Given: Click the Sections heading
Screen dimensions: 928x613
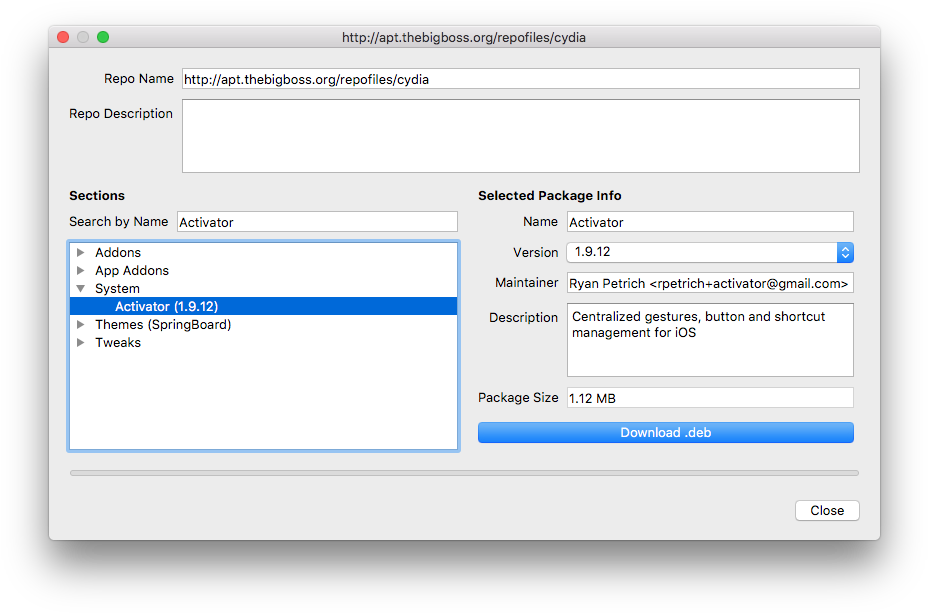Looking at the screenshot, I should click(97, 196).
